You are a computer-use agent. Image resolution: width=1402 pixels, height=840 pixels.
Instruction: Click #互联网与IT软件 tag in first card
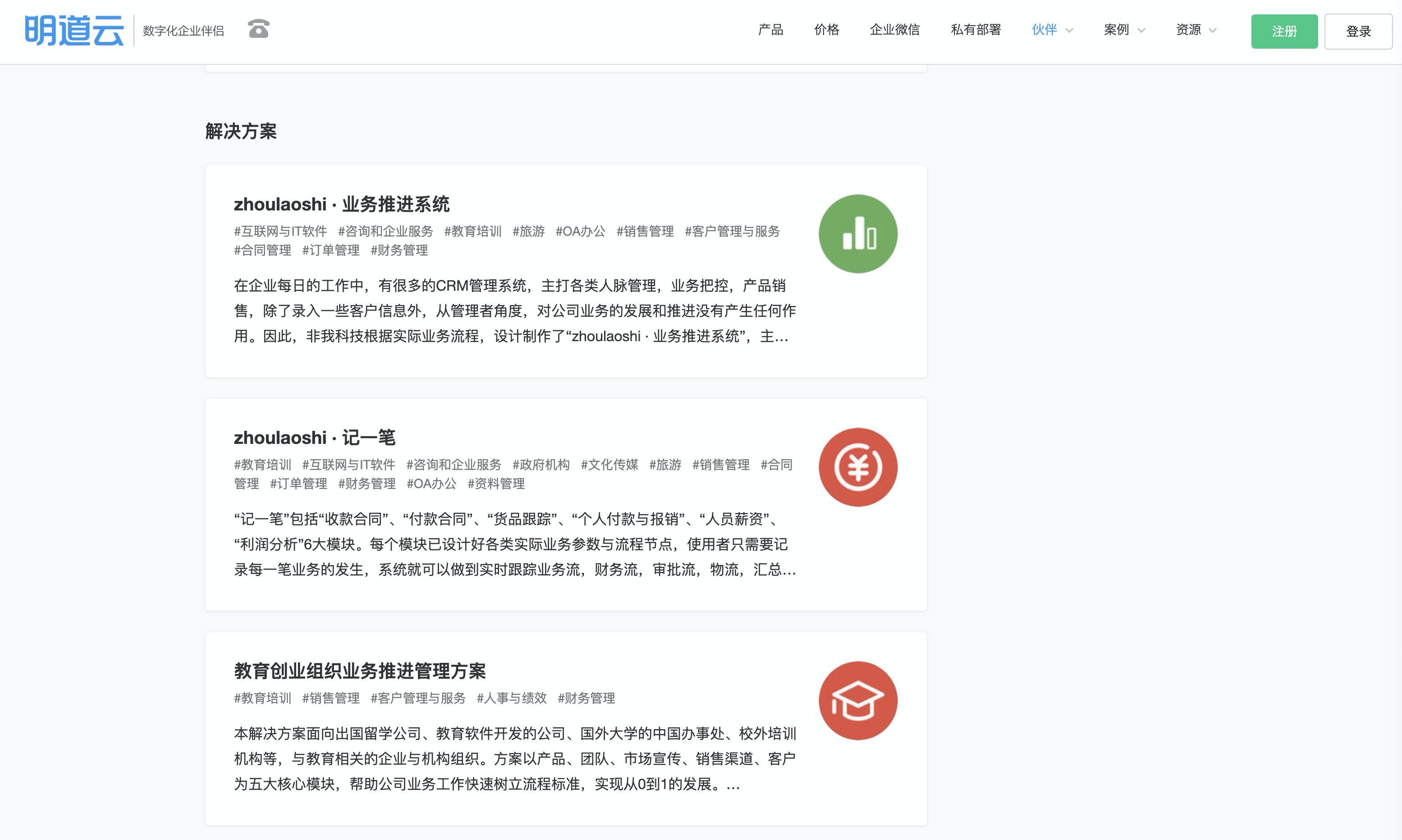coord(280,232)
